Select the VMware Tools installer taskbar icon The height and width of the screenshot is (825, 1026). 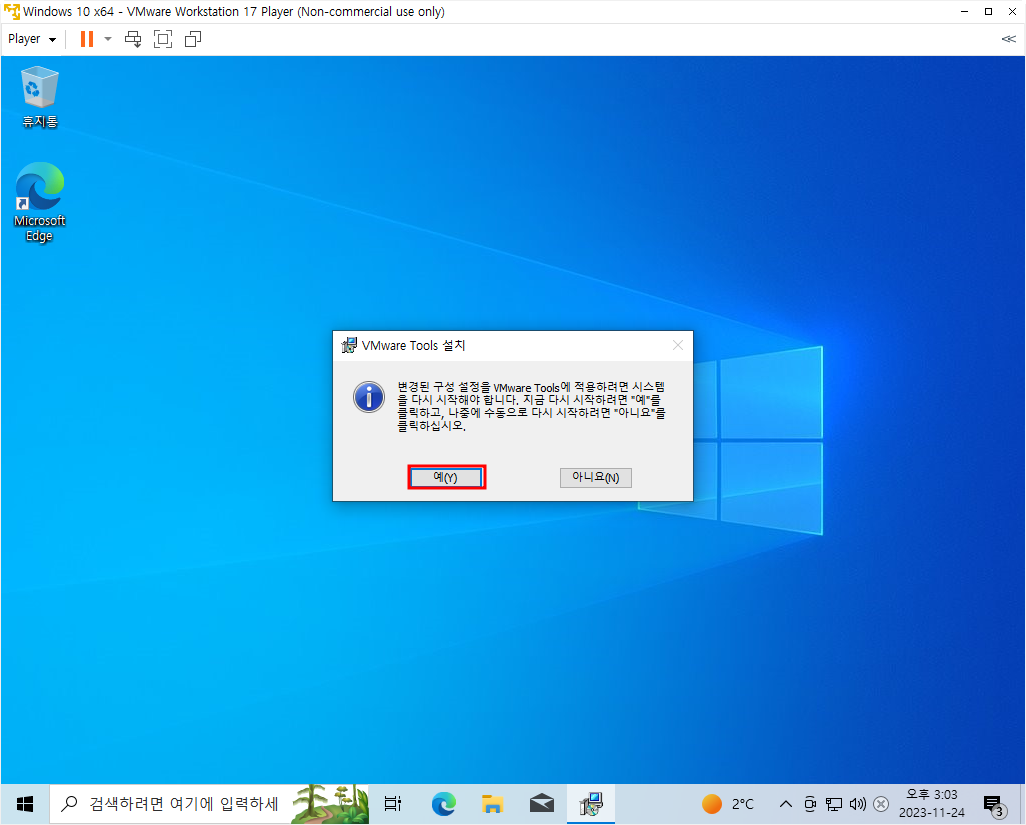591,804
